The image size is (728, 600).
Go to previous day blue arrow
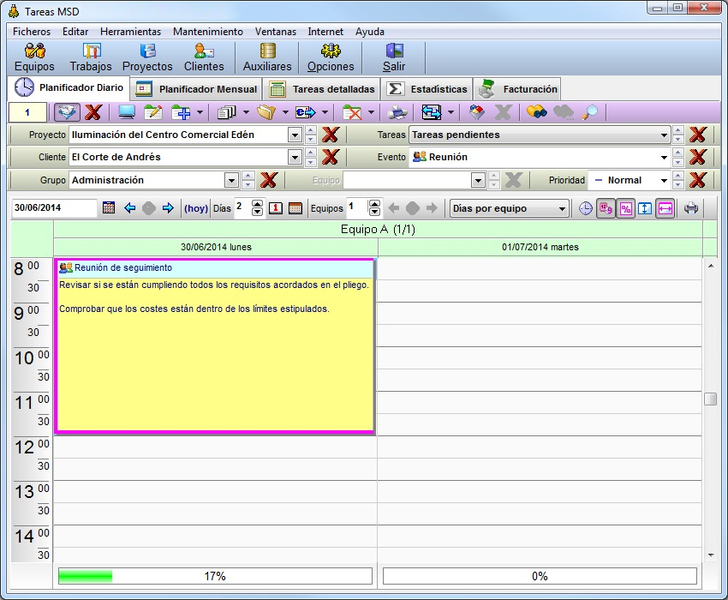tap(130, 208)
